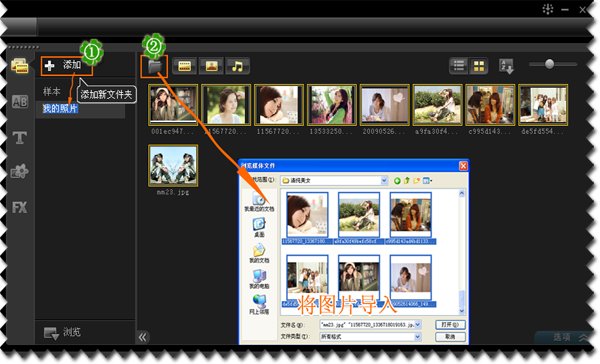Open the Transition (AB) library

pyautogui.click(x=20, y=102)
